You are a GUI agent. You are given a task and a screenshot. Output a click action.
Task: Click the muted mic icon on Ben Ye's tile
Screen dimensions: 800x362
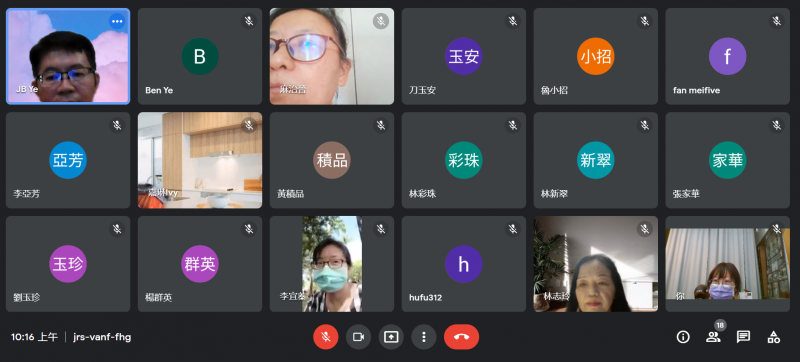click(249, 21)
